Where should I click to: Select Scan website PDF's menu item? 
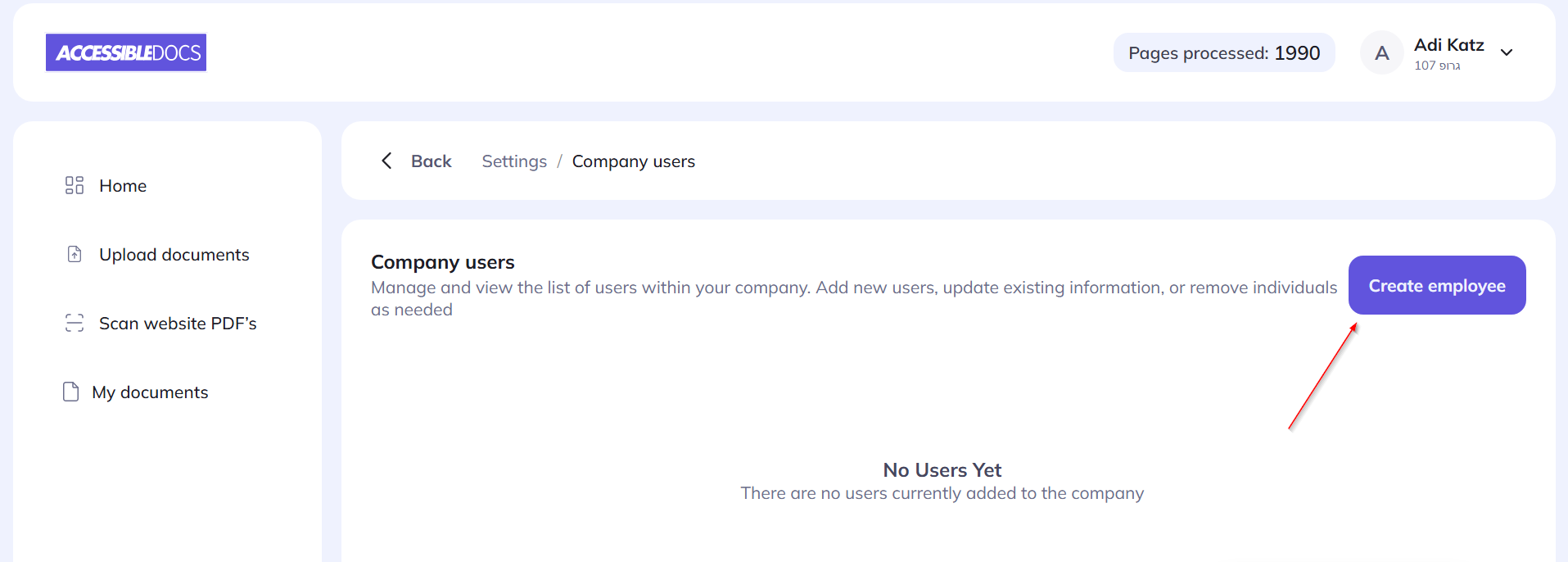click(x=178, y=324)
